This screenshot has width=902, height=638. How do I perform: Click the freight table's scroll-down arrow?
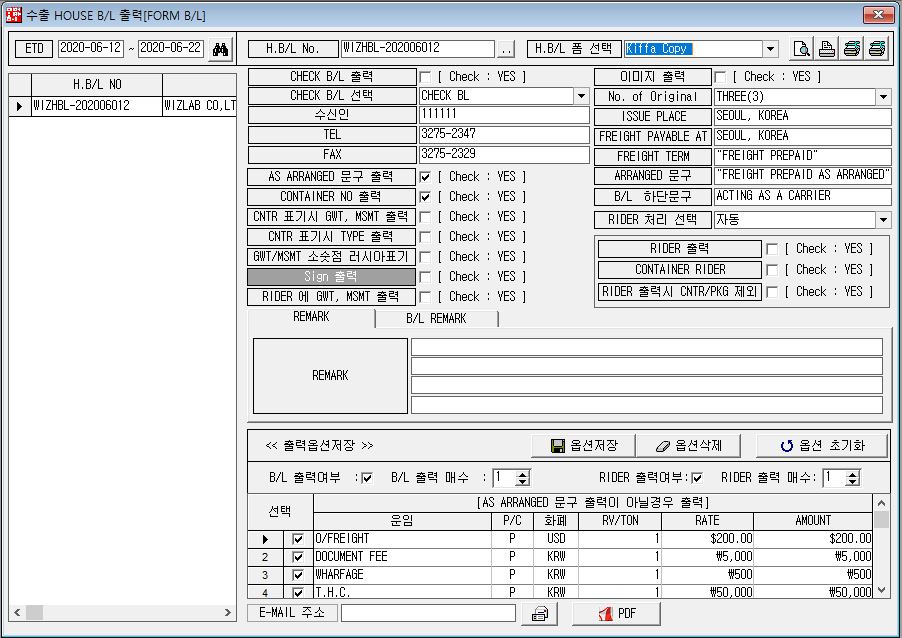pos(881,590)
